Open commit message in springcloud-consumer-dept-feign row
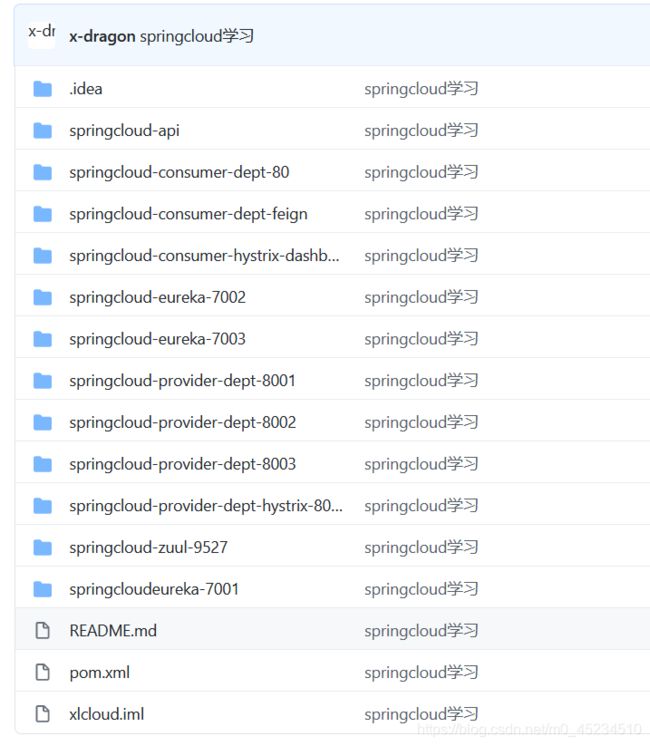650x746 pixels. tap(421, 214)
